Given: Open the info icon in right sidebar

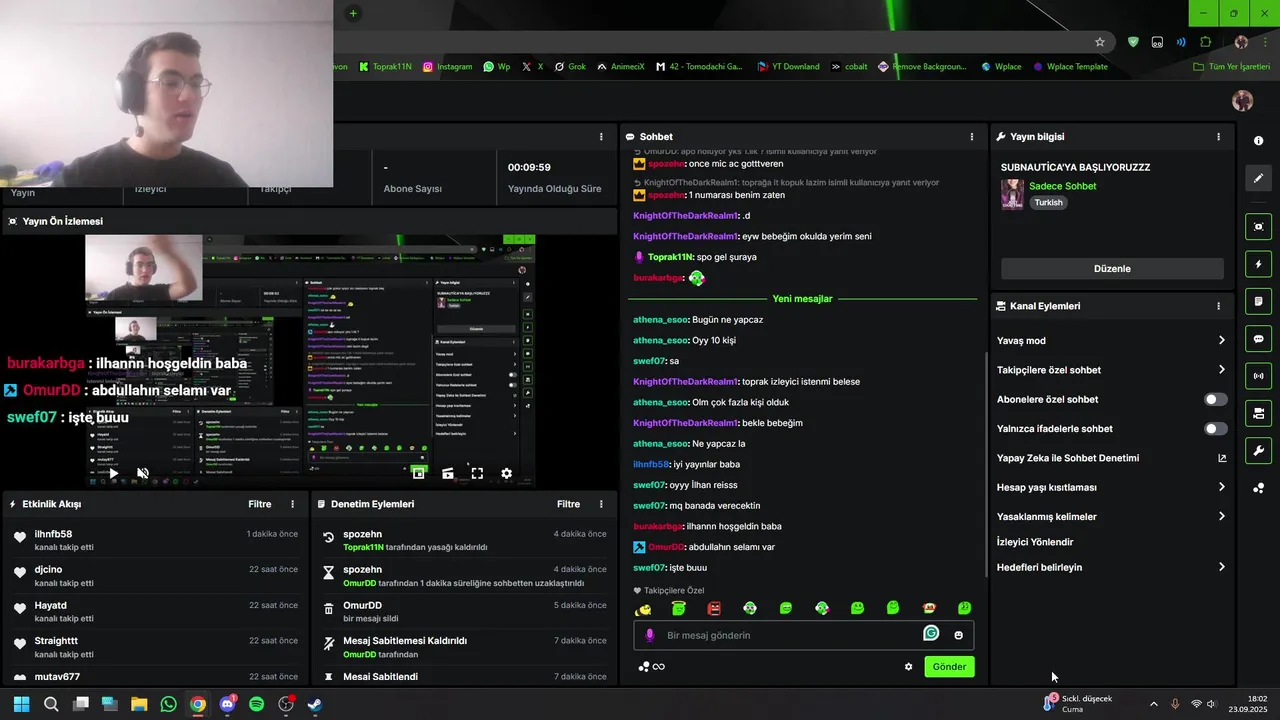Looking at the screenshot, I should 1259,141.
